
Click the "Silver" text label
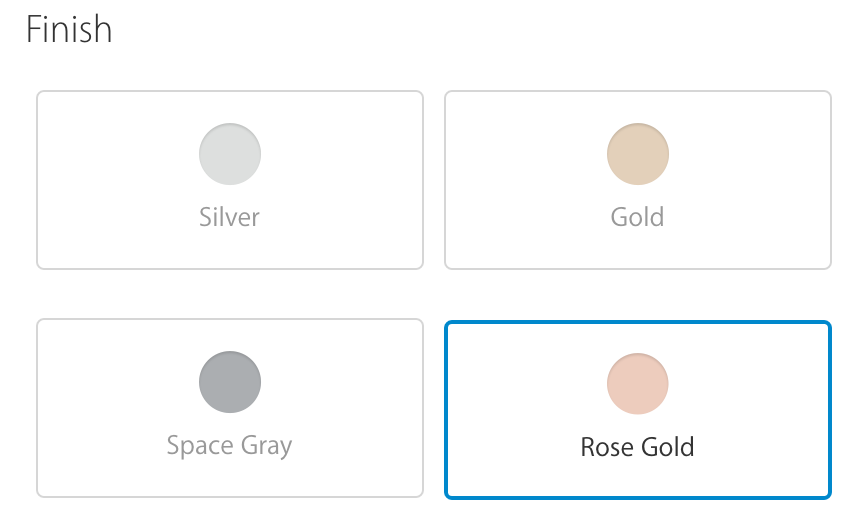pos(230,217)
